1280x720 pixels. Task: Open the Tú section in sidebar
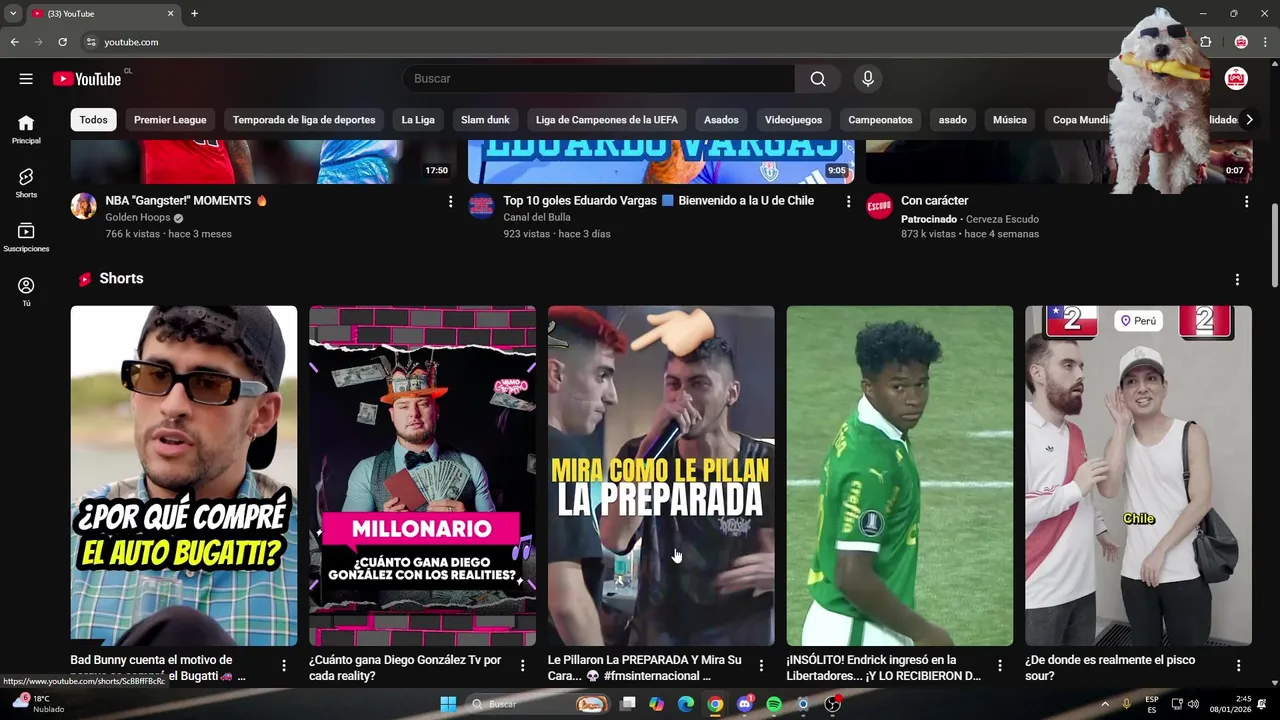click(26, 291)
